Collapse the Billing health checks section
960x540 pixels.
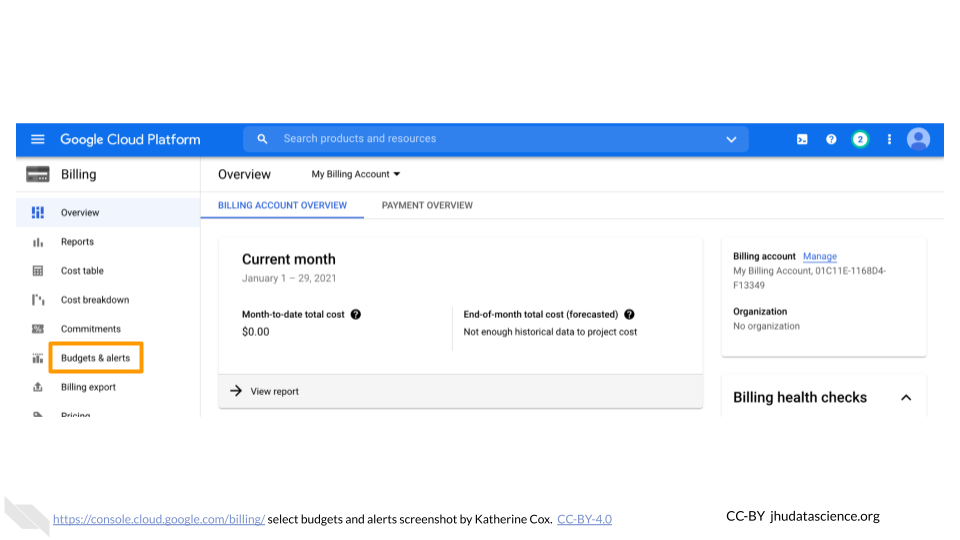point(906,397)
